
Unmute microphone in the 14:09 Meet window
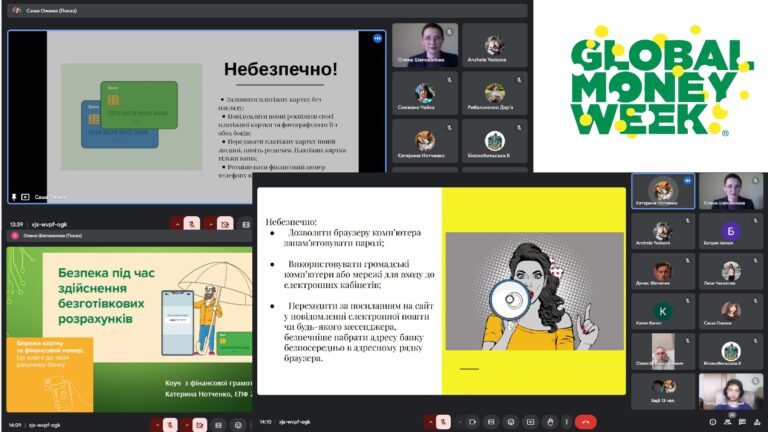coord(170,425)
